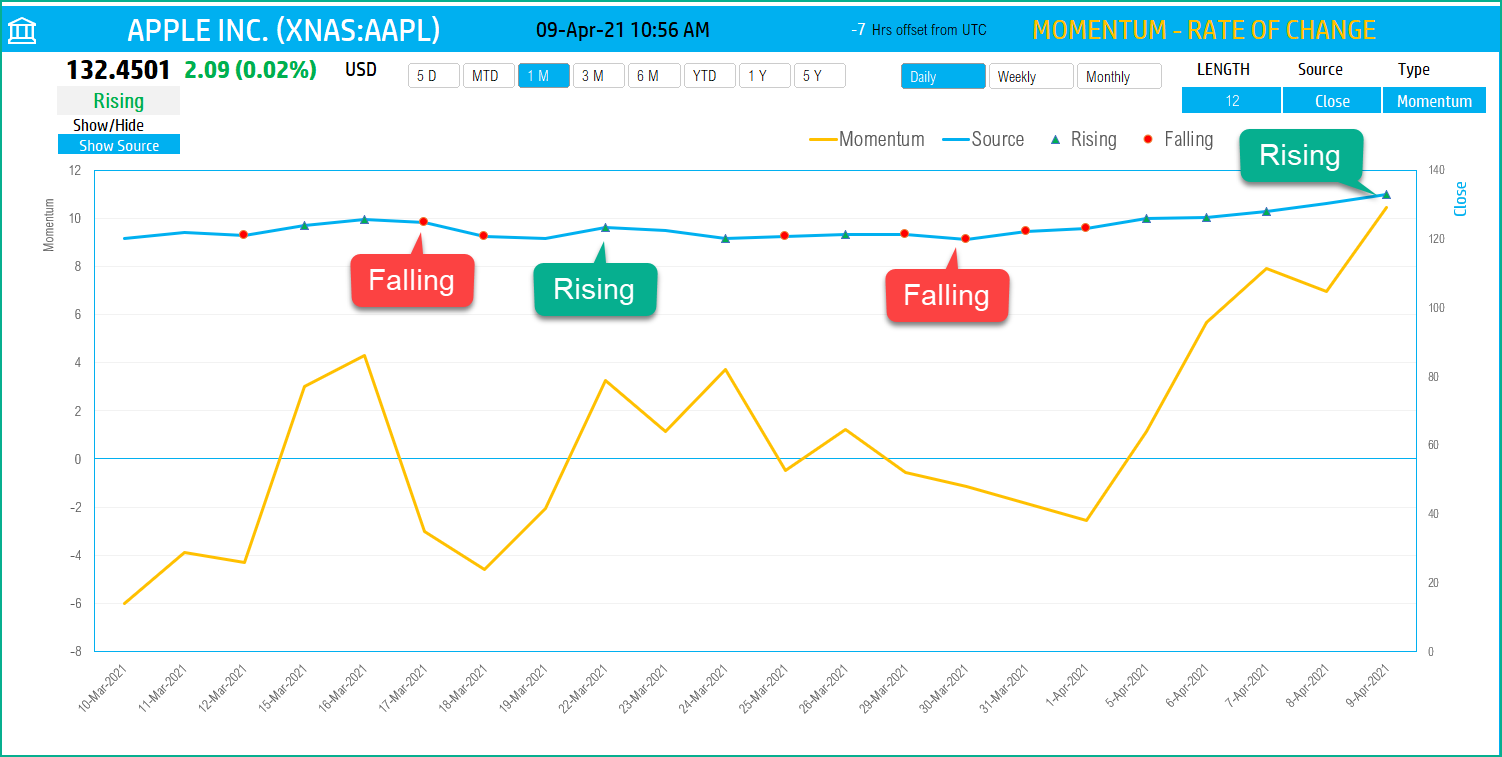The width and height of the screenshot is (1502, 757).
Task: Select the 1 Y time range
Action: tap(765, 76)
